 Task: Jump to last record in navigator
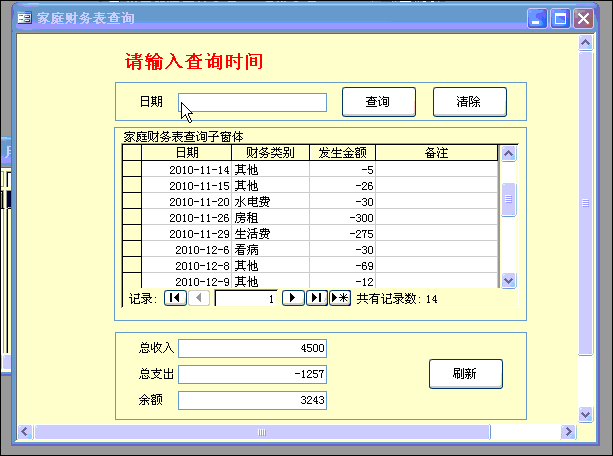tap(317, 298)
